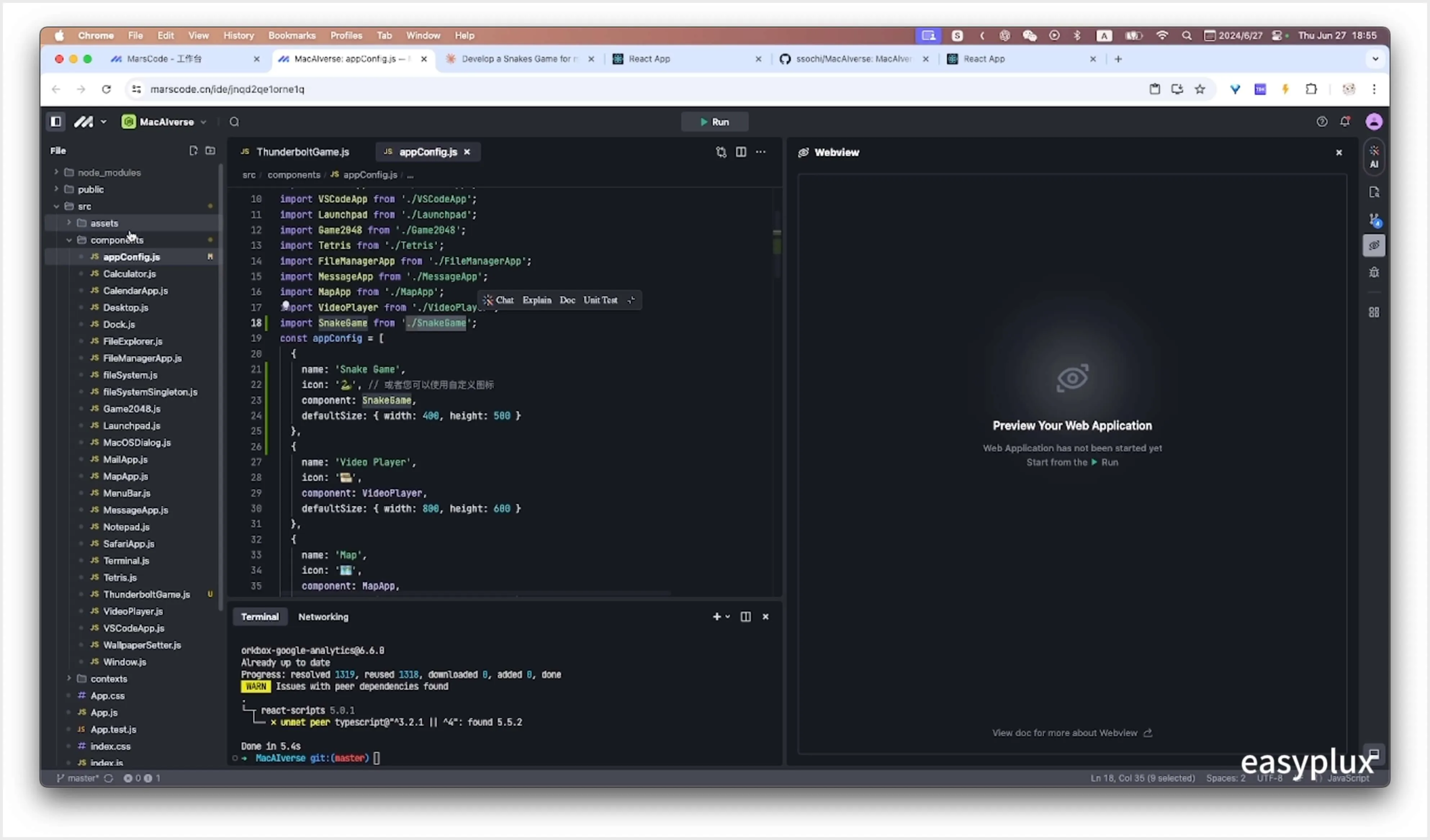1430x840 pixels.
Task: Open the Bookmarks menu in menu bar
Action: pyautogui.click(x=292, y=35)
